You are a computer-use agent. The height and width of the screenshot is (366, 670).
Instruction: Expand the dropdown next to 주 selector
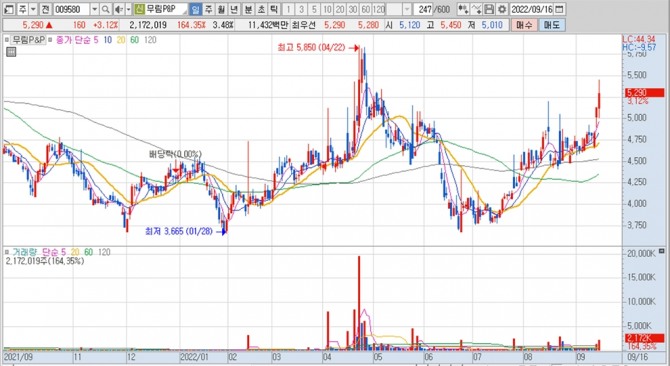[x=33, y=9]
